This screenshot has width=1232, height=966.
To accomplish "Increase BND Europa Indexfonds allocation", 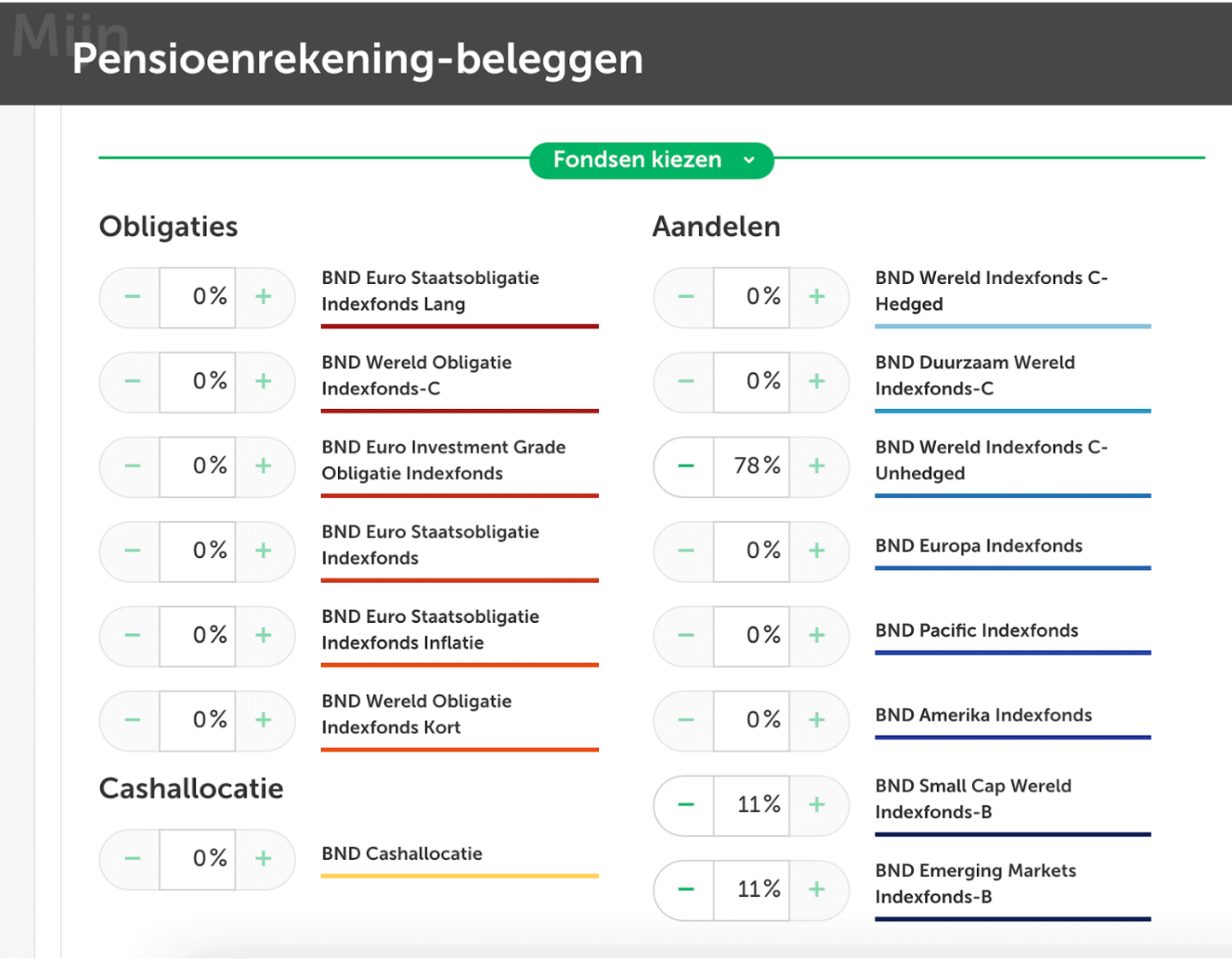I will click(817, 550).
